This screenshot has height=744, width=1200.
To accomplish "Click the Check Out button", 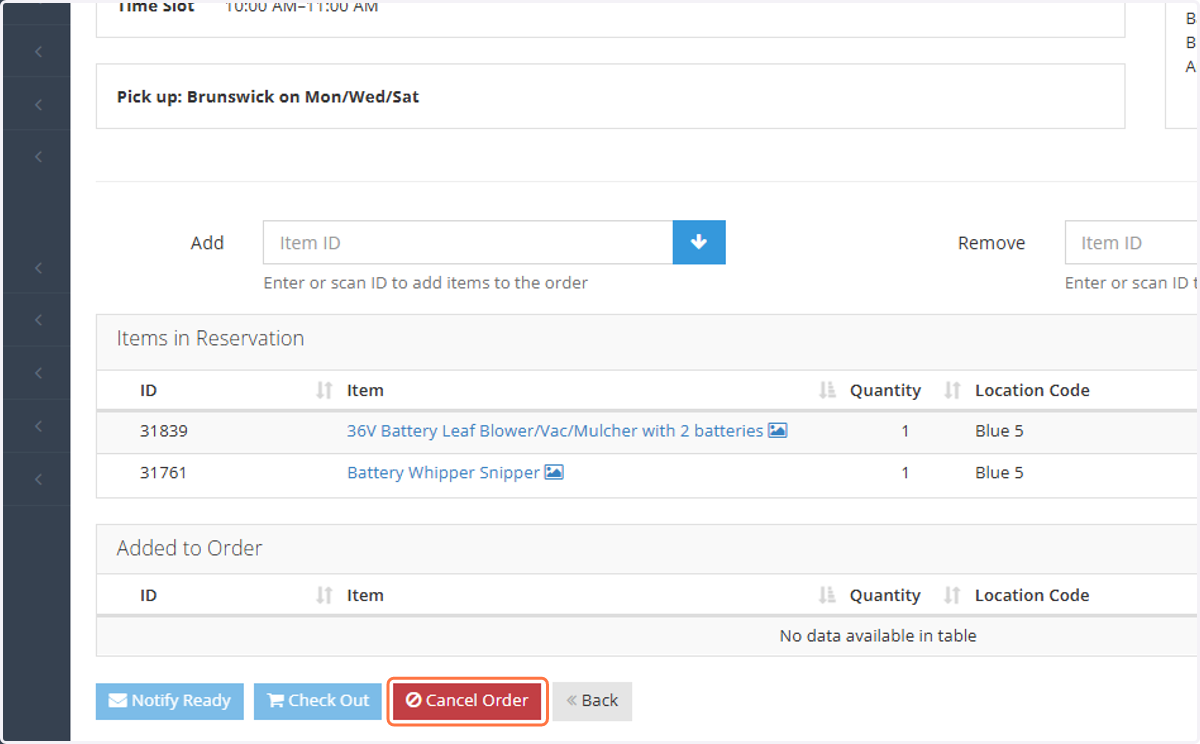I will [318, 701].
